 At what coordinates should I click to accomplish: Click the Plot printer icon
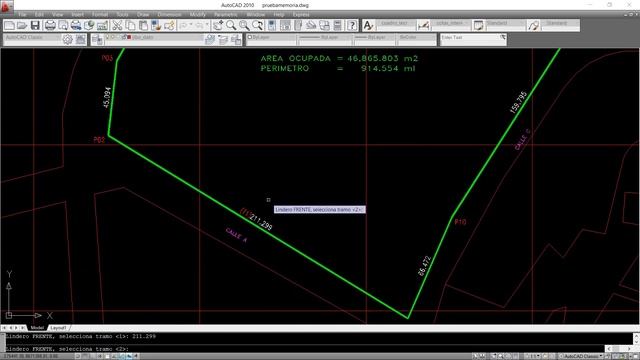pyautogui.click(x=50, y=26)
